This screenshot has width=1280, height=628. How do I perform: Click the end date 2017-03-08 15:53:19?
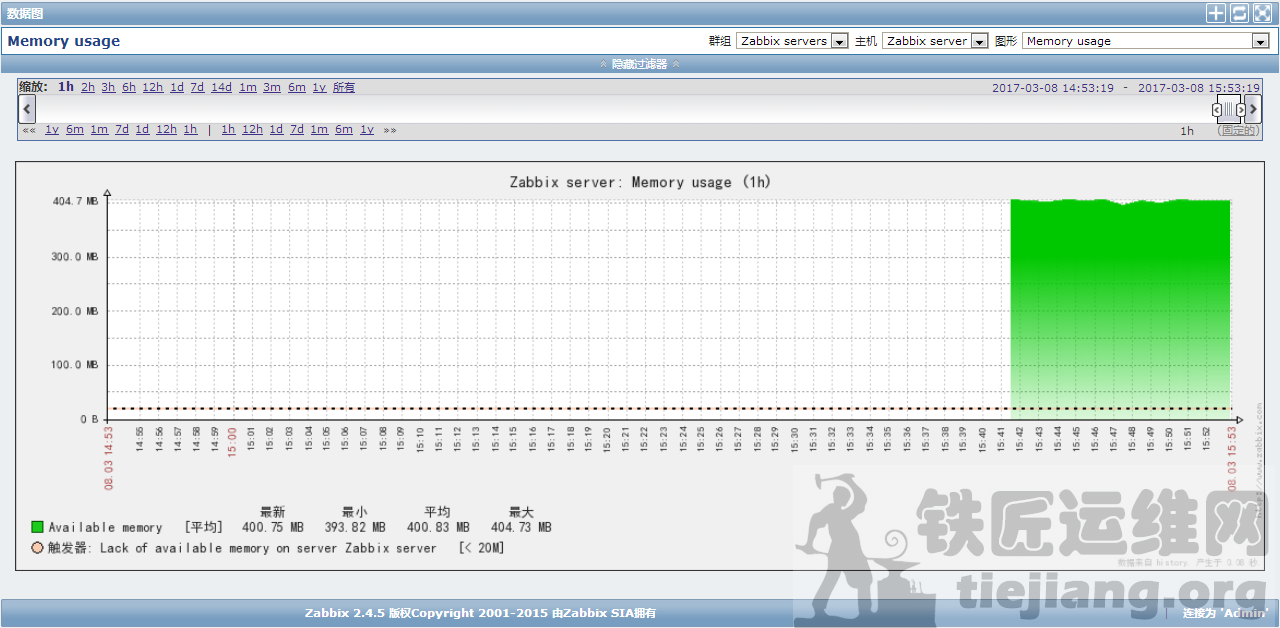[x=1199, y=88]
